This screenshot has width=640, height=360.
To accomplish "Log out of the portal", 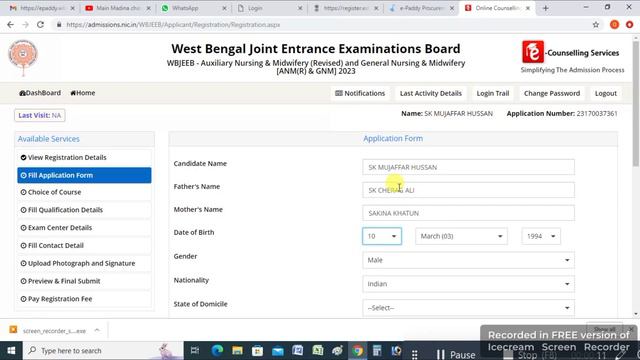I will (x=606, y=93).
